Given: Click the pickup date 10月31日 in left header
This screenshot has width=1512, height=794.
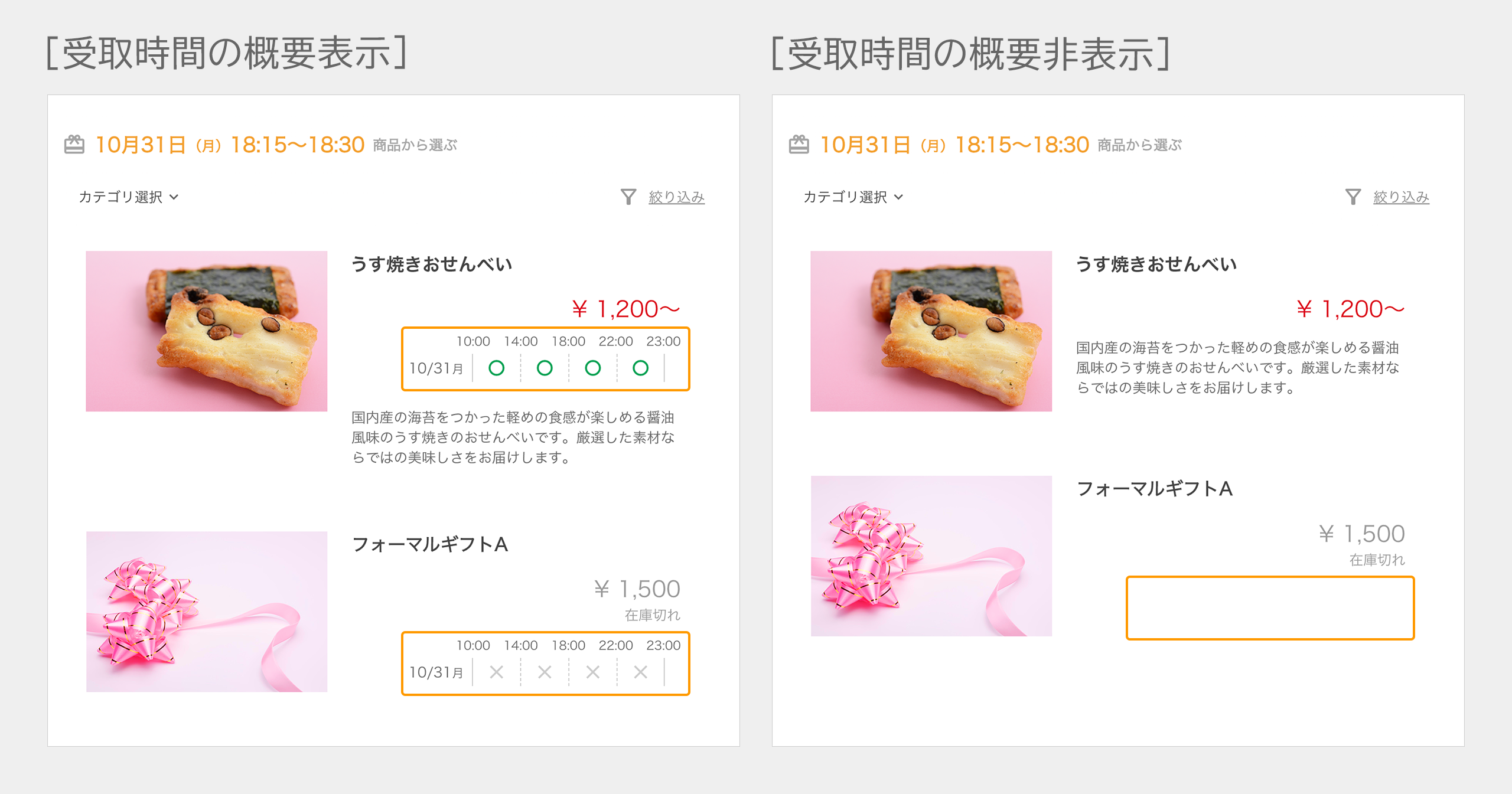Looking at the screenshot, I should point(141,145).
